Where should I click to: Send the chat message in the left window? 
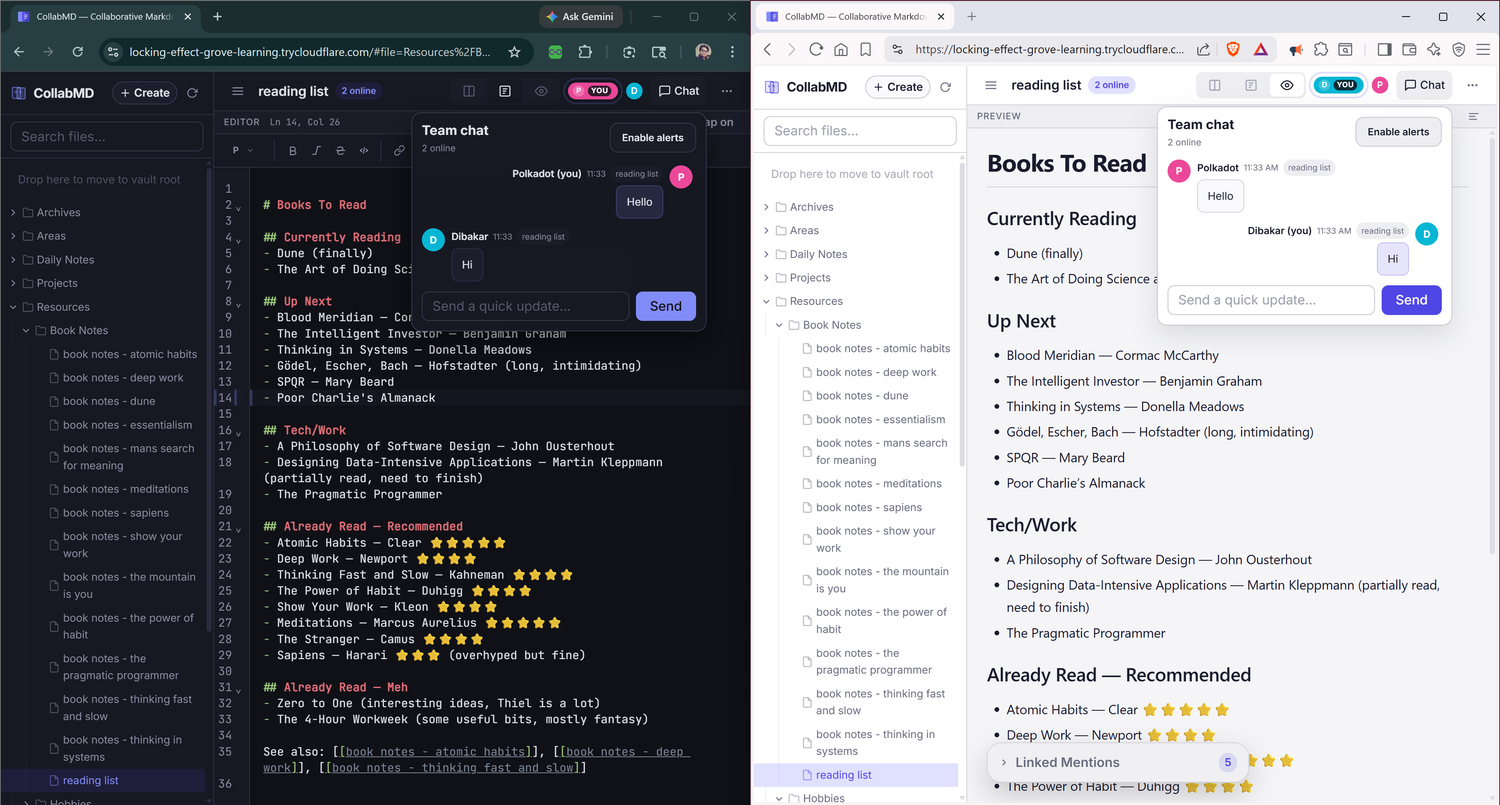[x=666, y=306]
